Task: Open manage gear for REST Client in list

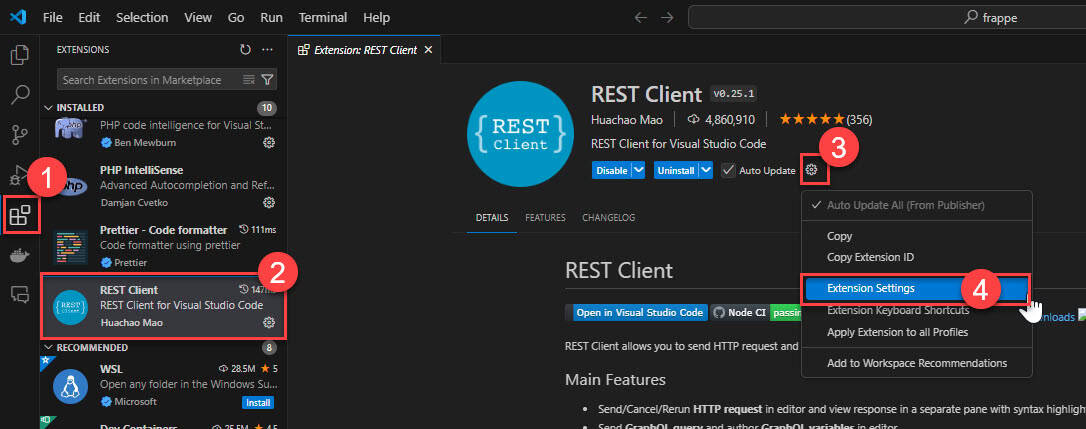Action: (269, 322)
